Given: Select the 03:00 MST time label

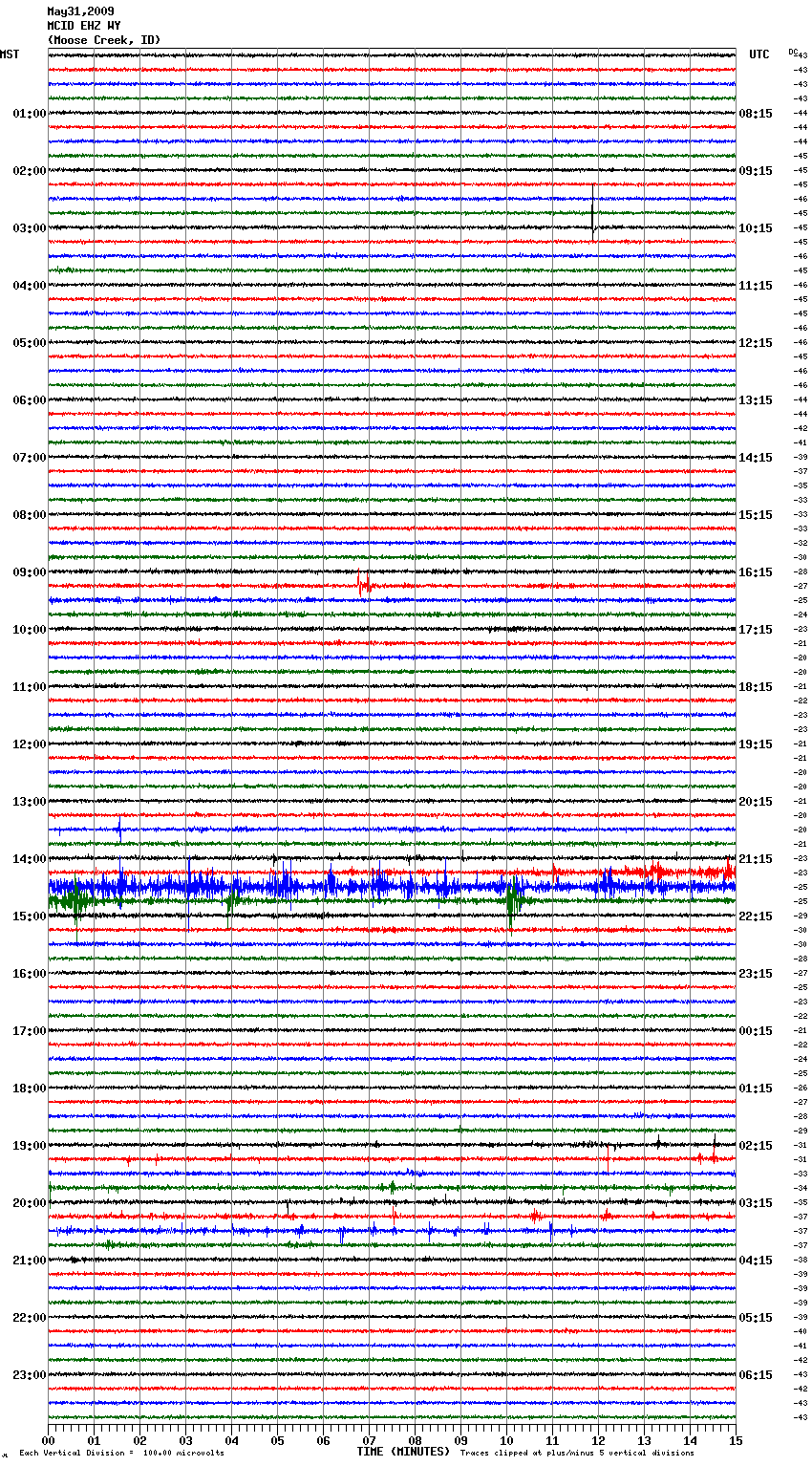Looking at the screenshot, I should click(30, 228).
